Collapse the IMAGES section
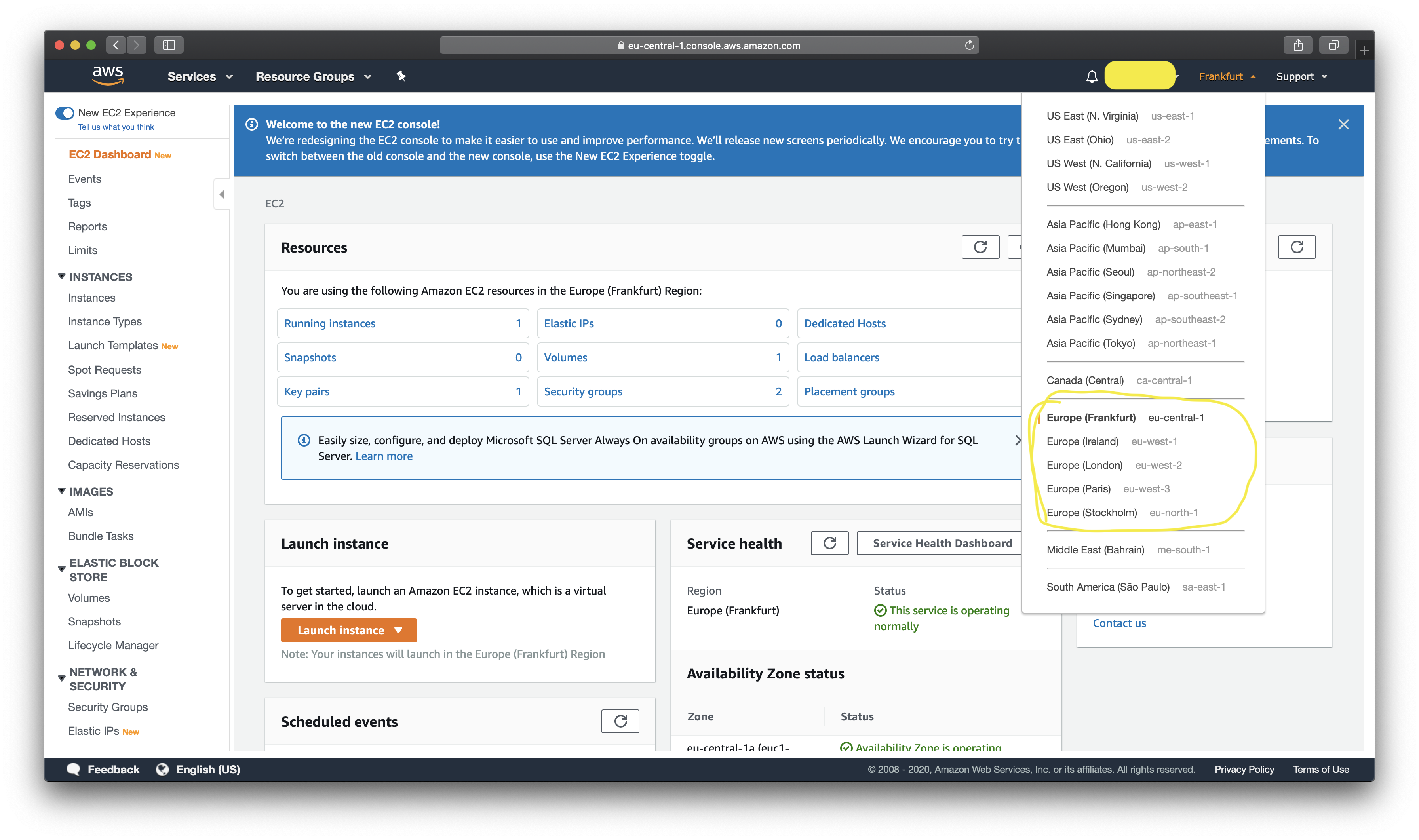The image size is (1419, 840). [x=62, y=491]
